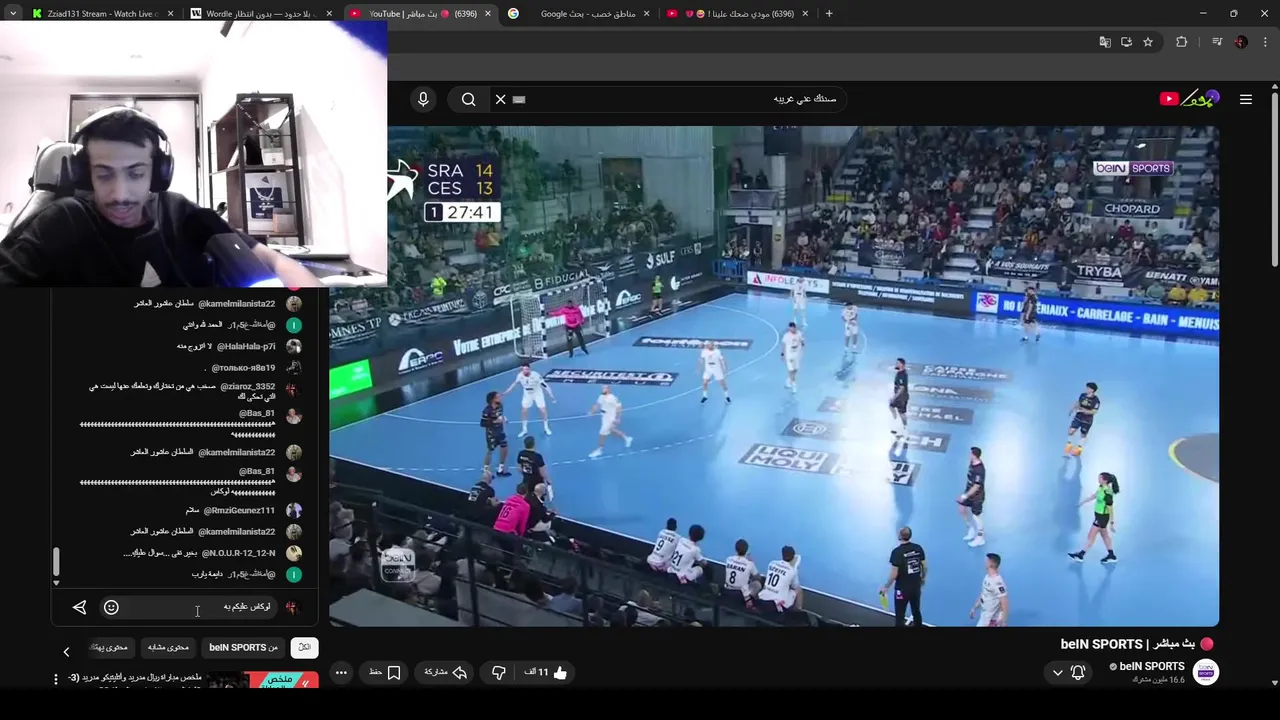Expand subscription options chevron next to bell
The width and height of the screenshot is (1280, 720).
pos(1057,673)
